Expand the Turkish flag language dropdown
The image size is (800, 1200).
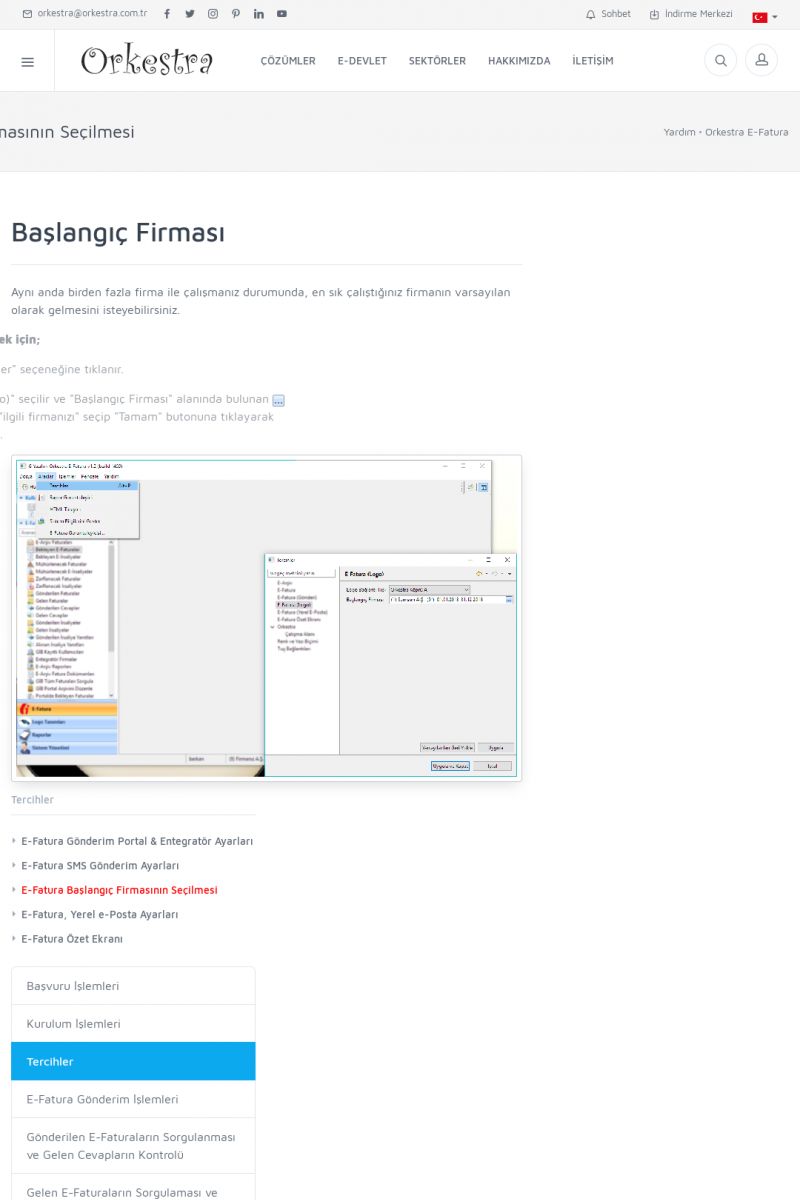tap(765, 17)
